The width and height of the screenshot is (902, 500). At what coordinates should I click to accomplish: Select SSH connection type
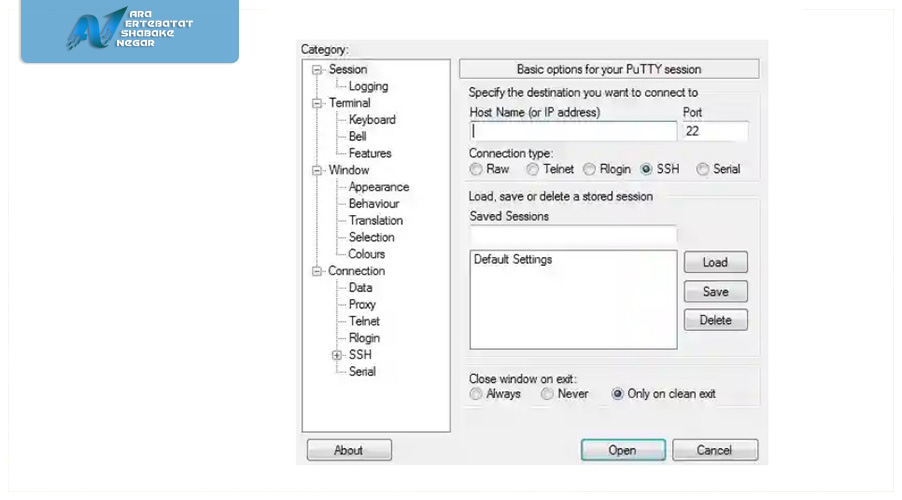(x=646, y=169)
